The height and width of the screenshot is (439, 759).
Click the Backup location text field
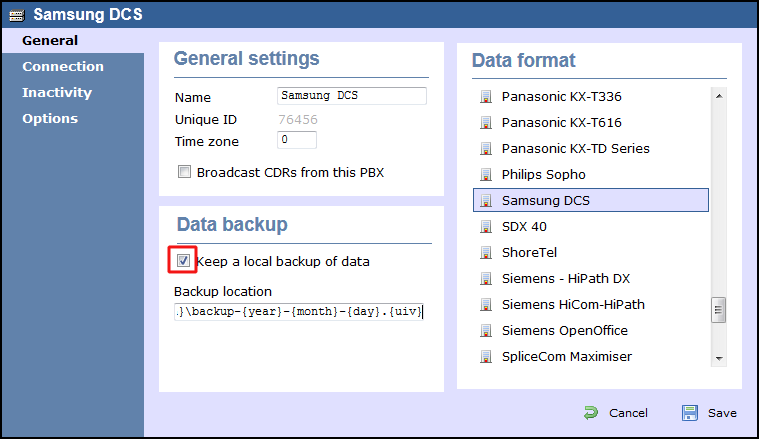point(300,312)
